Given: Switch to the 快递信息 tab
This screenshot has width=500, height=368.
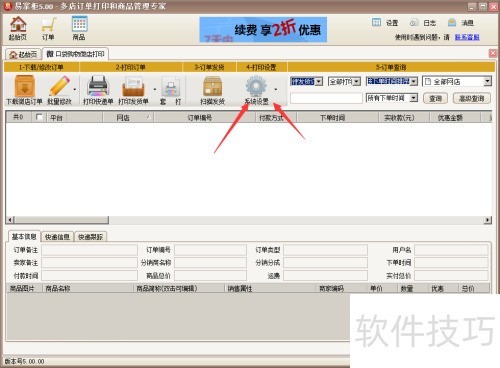Looking at the screenshot, I should [x=57, y=237].
